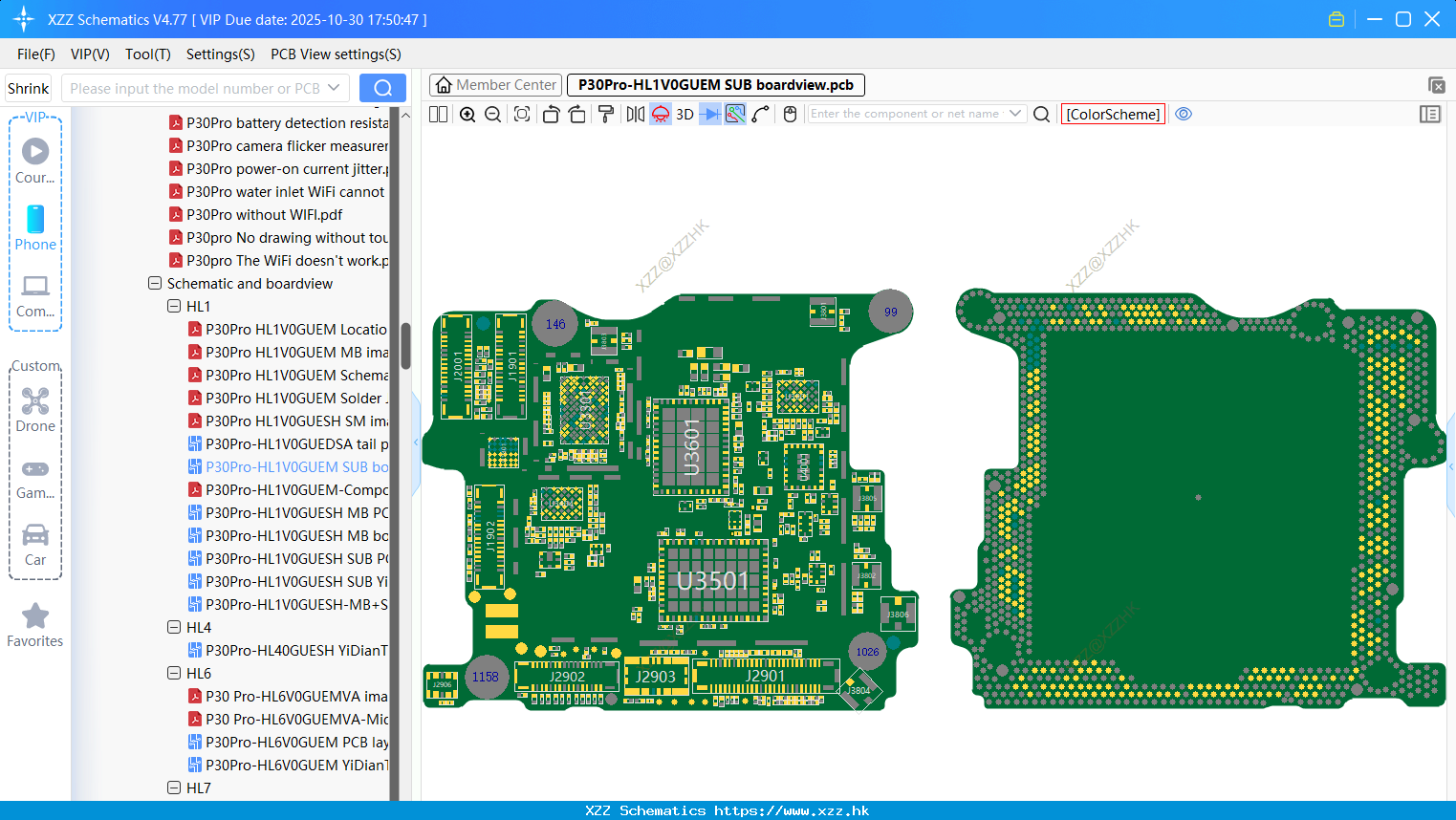Collapse the Schematic and boardview node
Image resolution: width=1456 pixels, height=820 pixels.
tap(155, 284)
